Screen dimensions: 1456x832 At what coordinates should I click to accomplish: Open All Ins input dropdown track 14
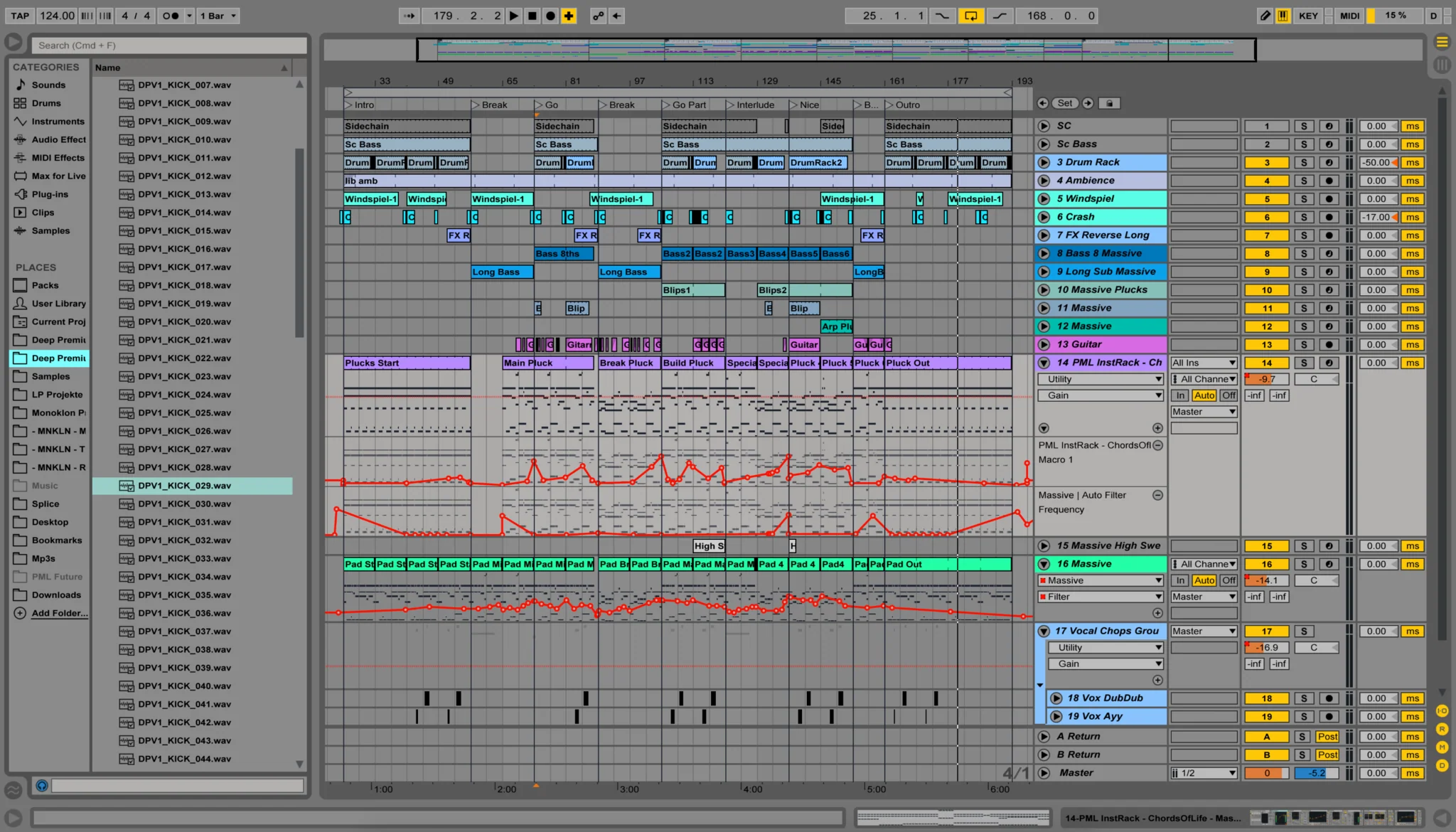pyautogui.click(x=1204, y=363)
